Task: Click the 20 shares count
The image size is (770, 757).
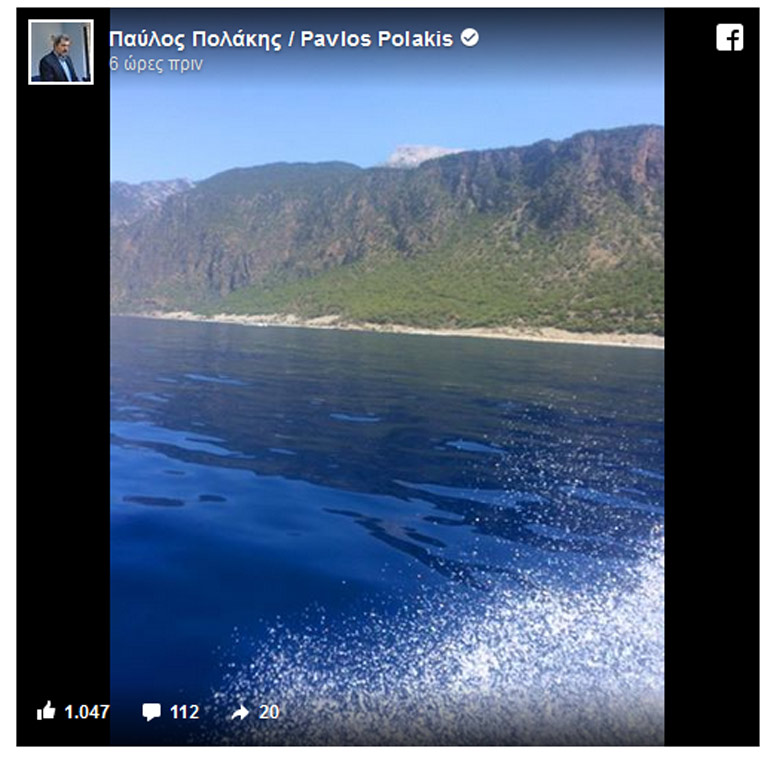Action: coord(269,712)
